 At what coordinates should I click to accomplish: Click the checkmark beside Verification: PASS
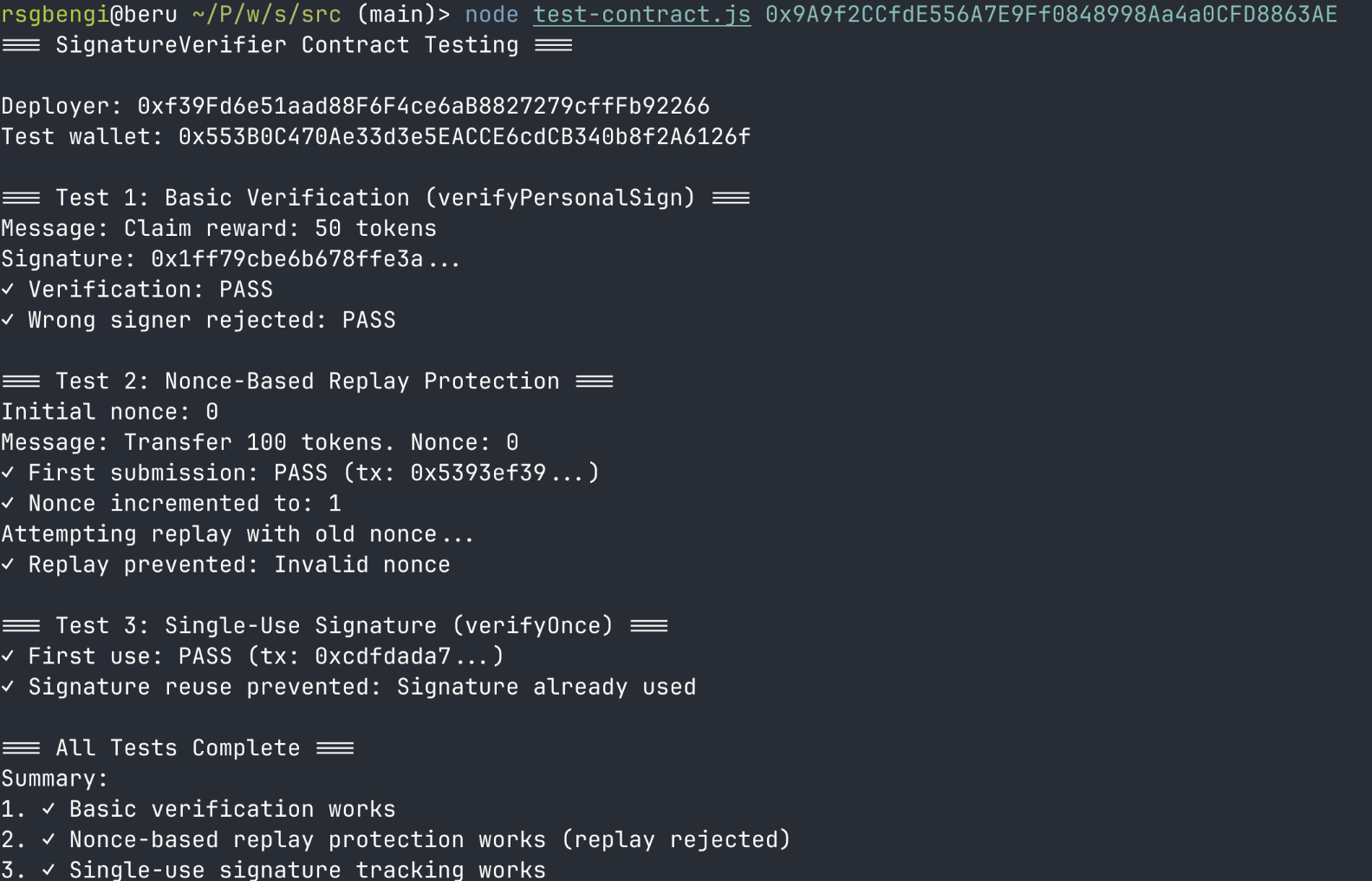point(8,290)
